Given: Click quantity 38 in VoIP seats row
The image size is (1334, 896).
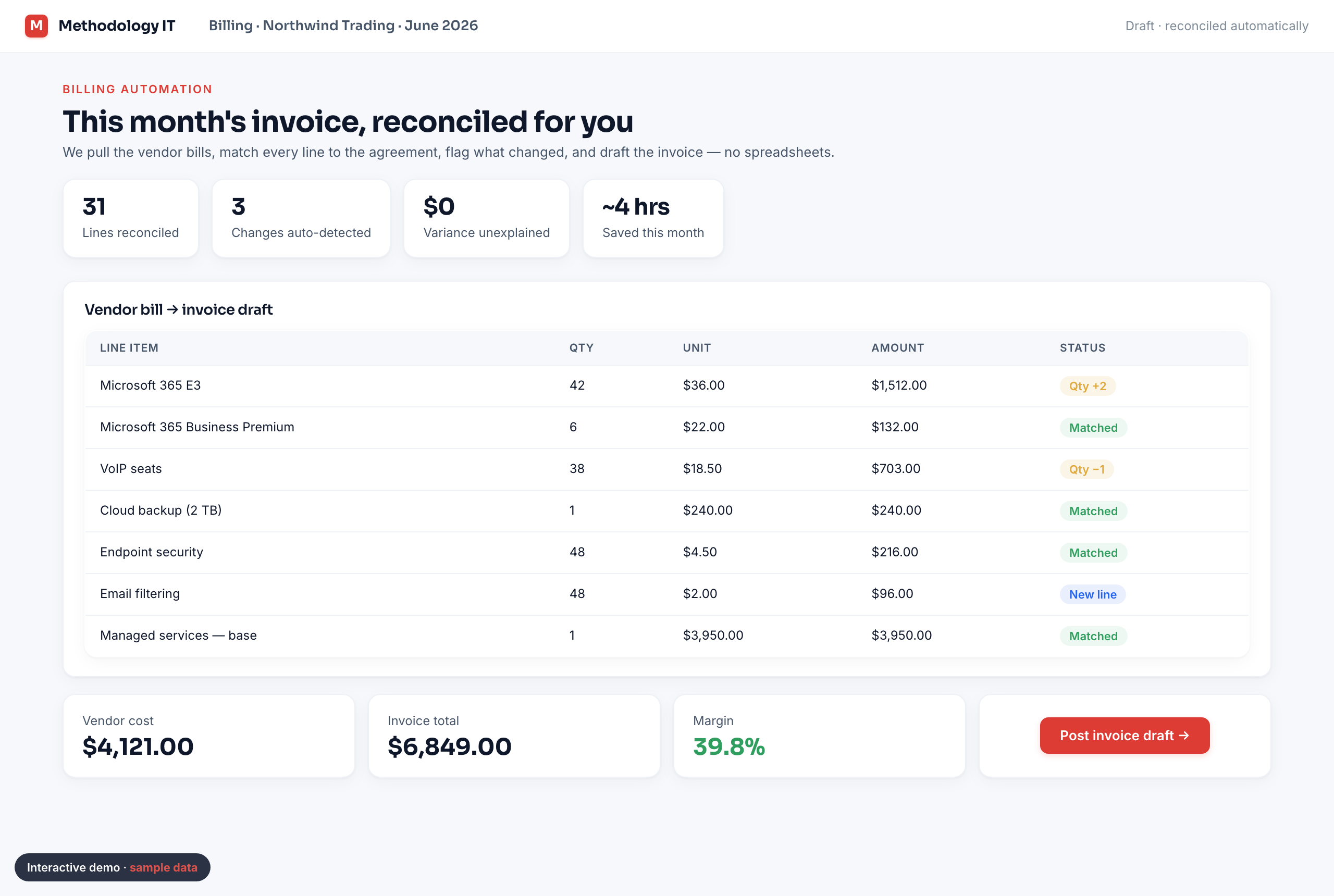Looking at the screenshot, I should pos(577,469).
